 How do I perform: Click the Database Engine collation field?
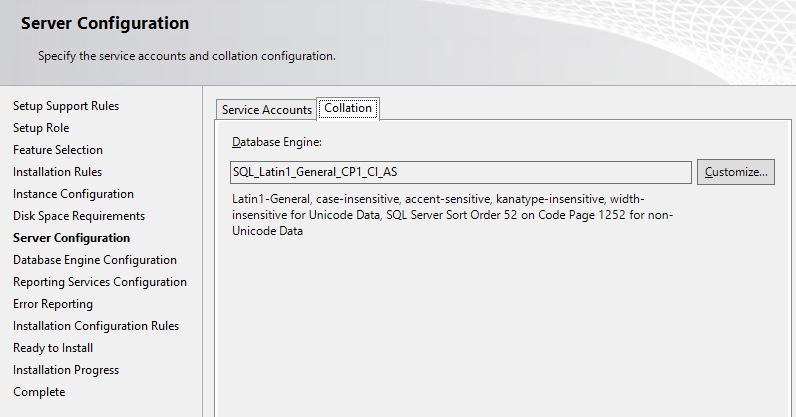[460, 172]
